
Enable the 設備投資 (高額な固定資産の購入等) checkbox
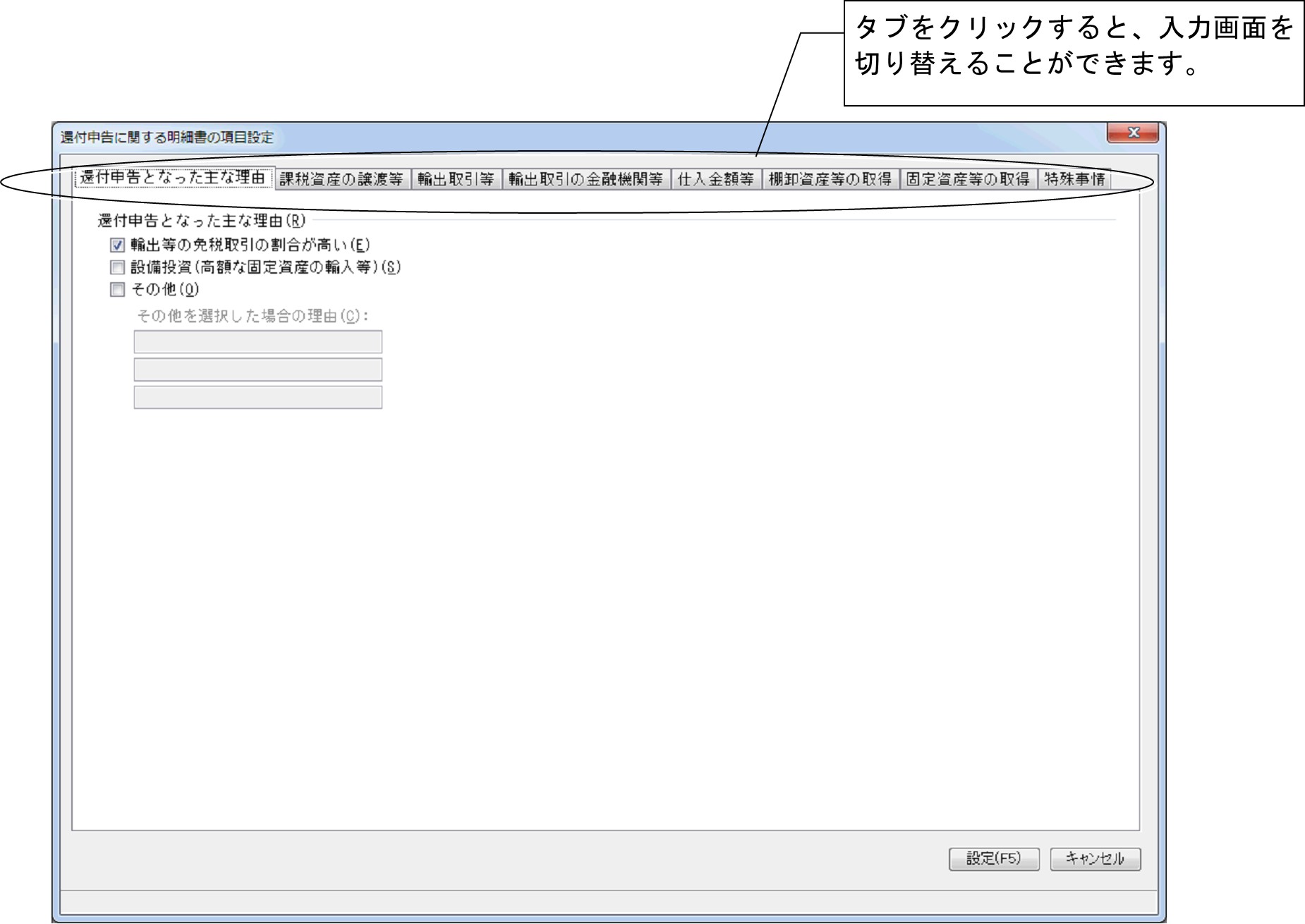coord(117,268)
